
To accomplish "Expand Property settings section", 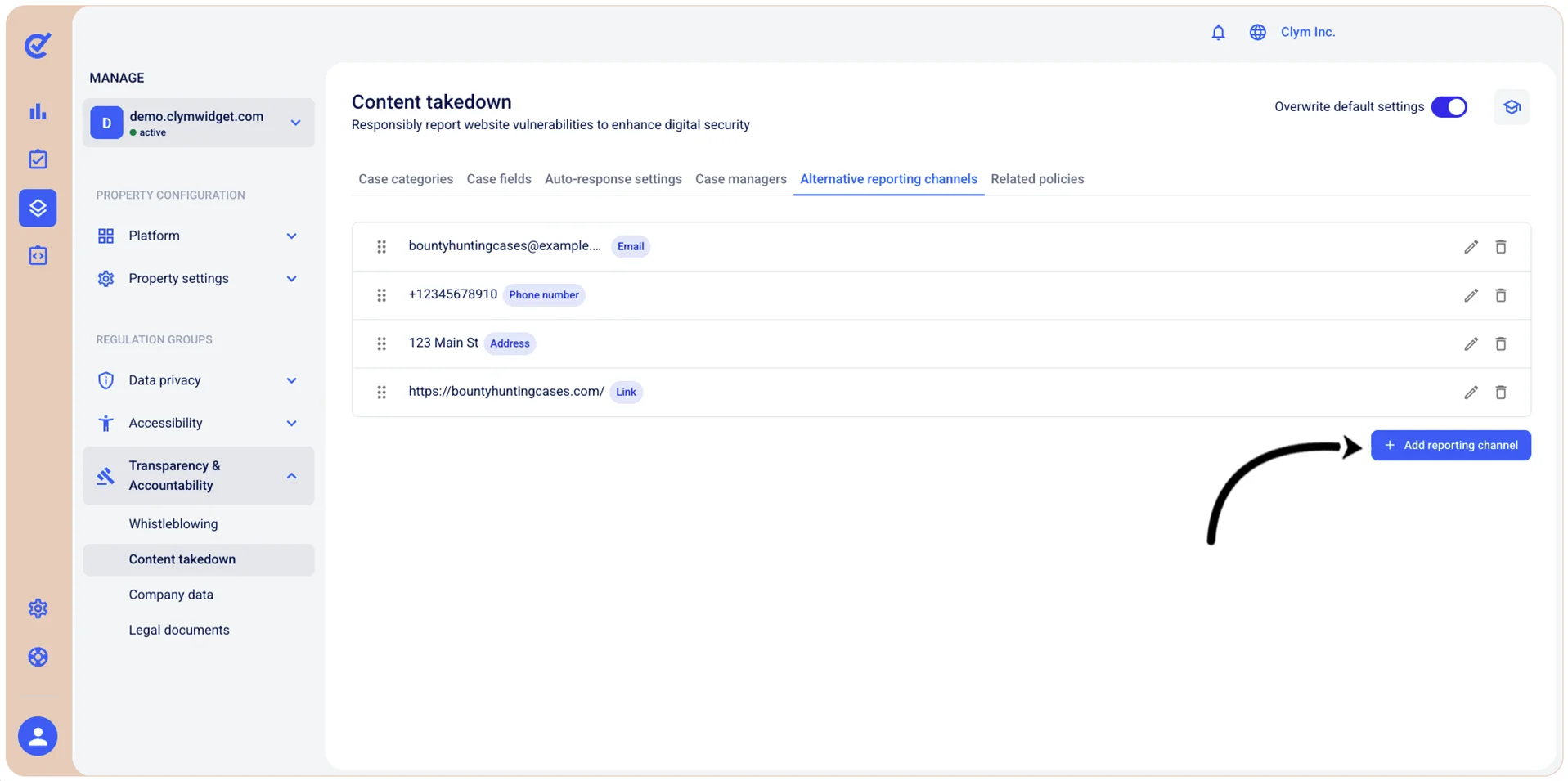I will coord(198,278).
